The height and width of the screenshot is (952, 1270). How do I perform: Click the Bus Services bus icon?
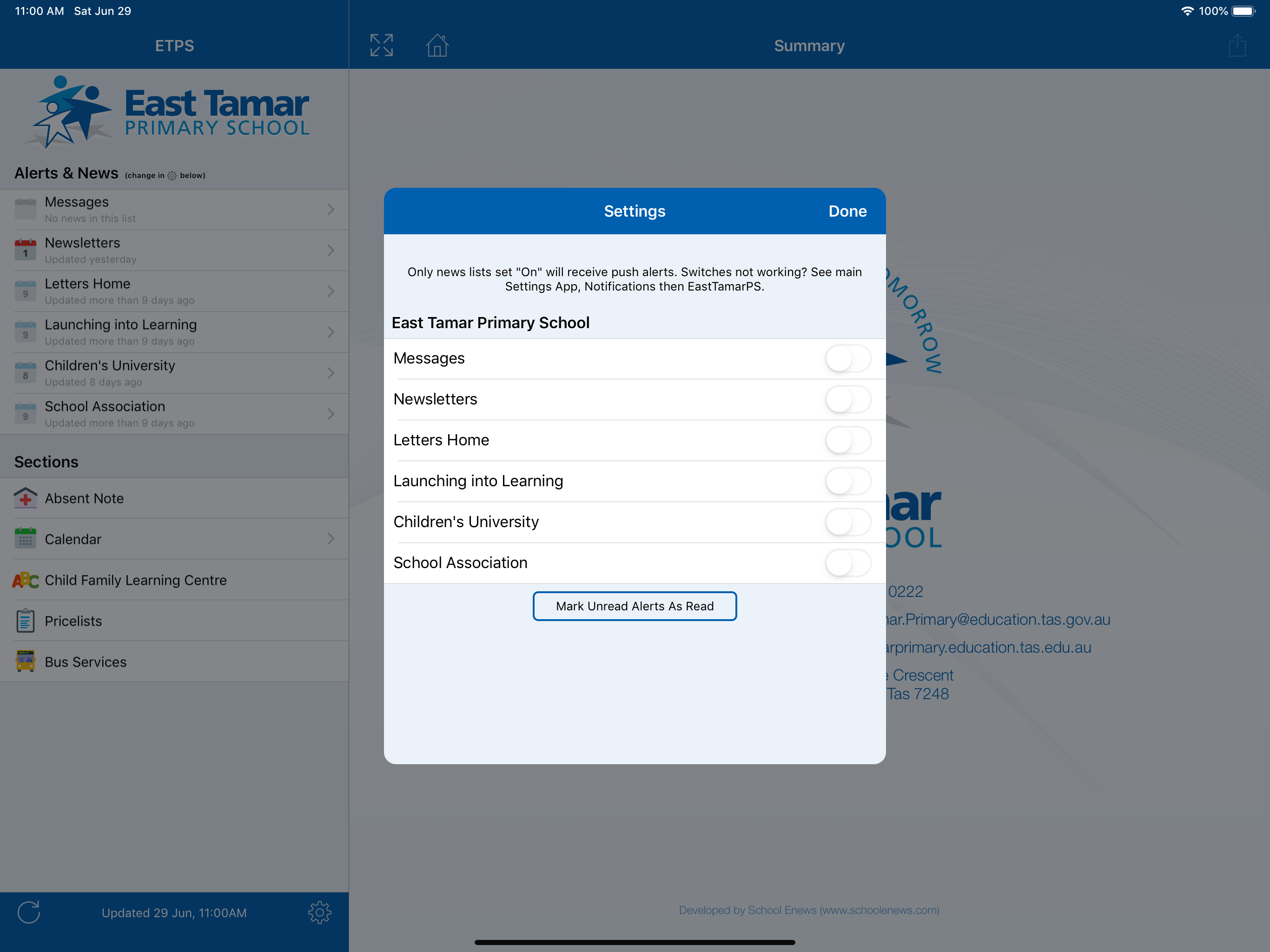25,661
